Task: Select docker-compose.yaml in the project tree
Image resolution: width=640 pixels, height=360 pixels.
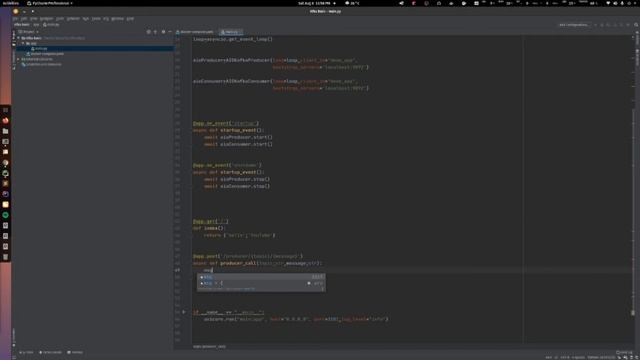Action: (45, 54)
